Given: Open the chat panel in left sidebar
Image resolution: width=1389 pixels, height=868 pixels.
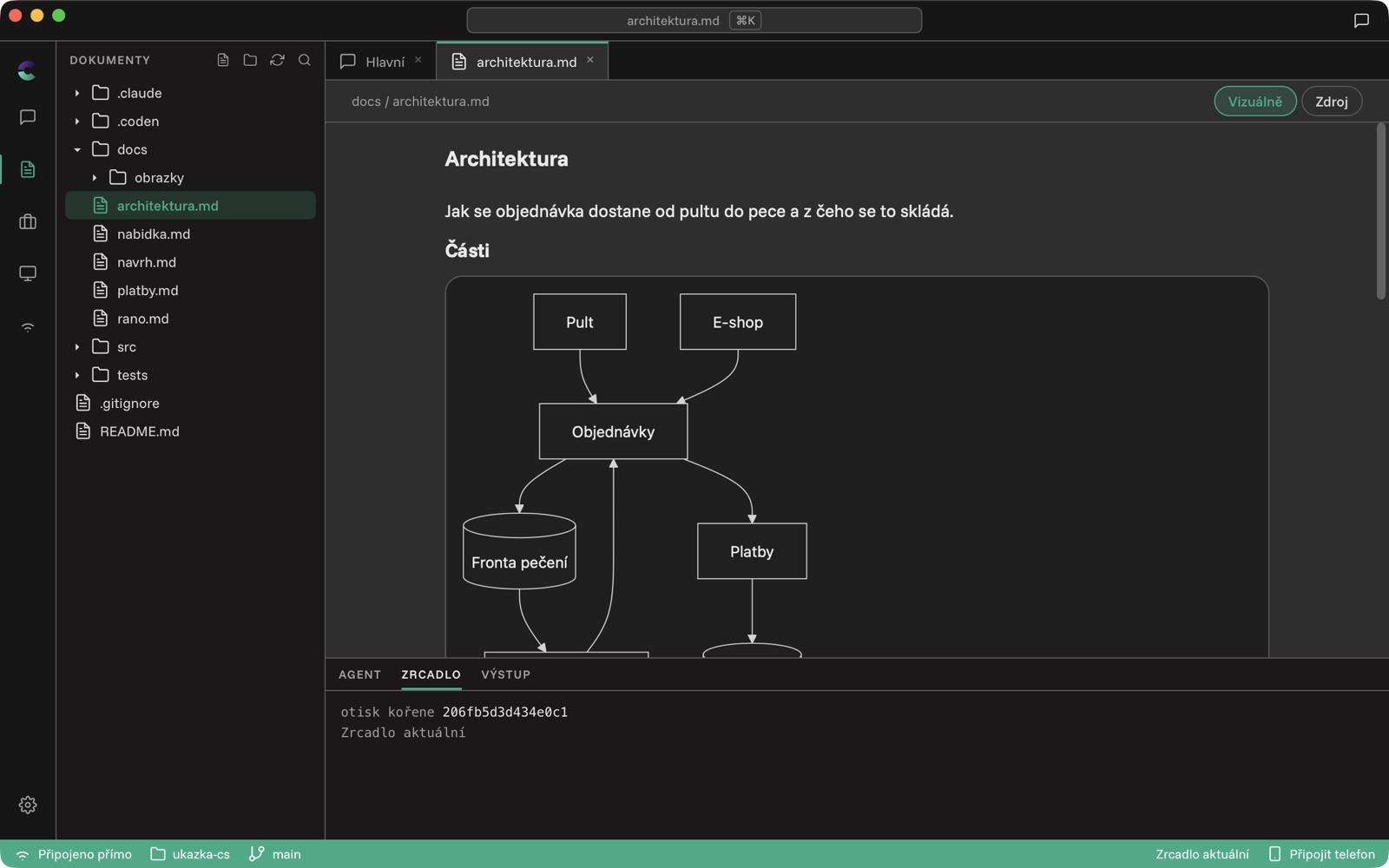Looking at the screenshot, I should point(28,117).
